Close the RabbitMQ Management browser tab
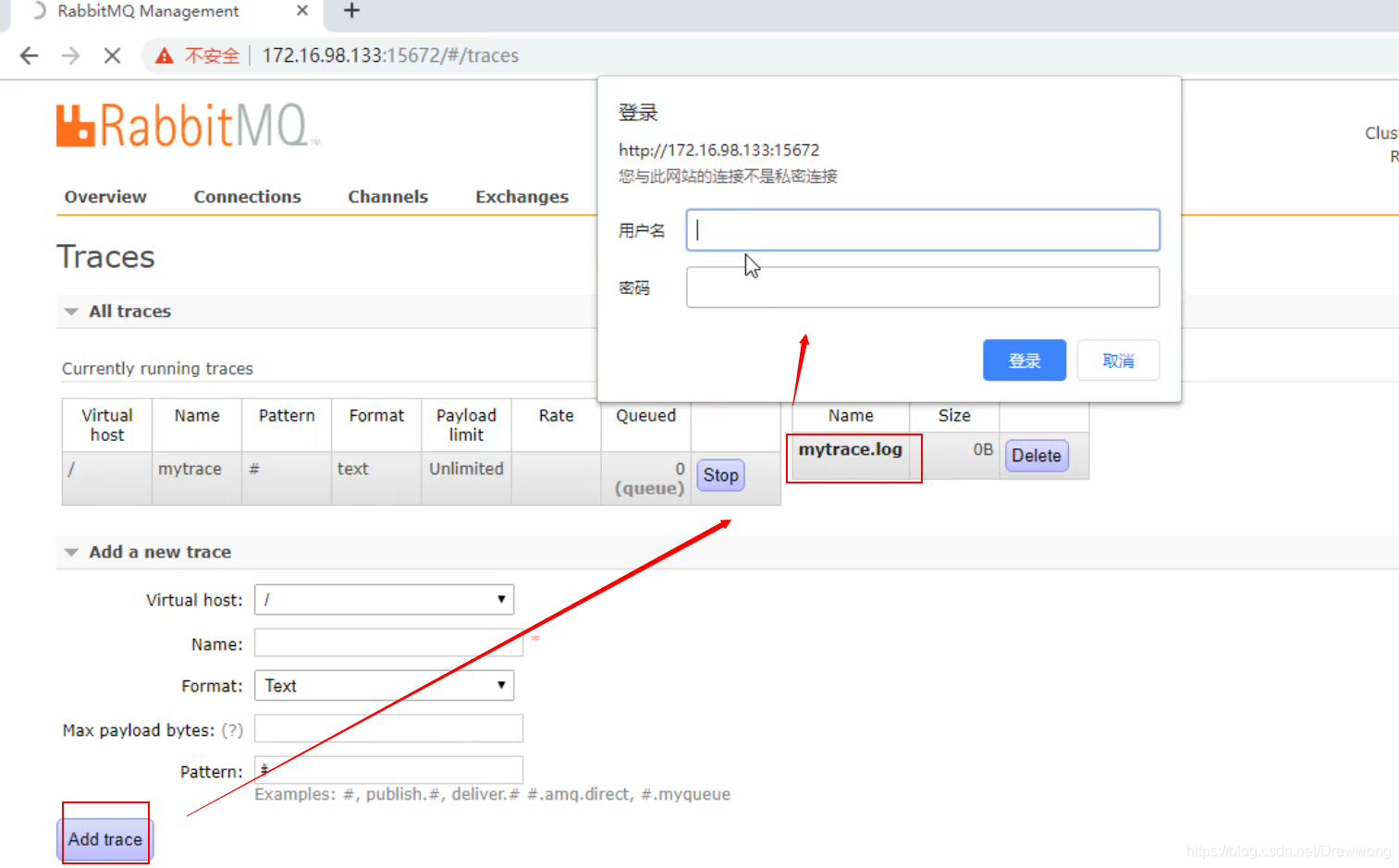 302,10
